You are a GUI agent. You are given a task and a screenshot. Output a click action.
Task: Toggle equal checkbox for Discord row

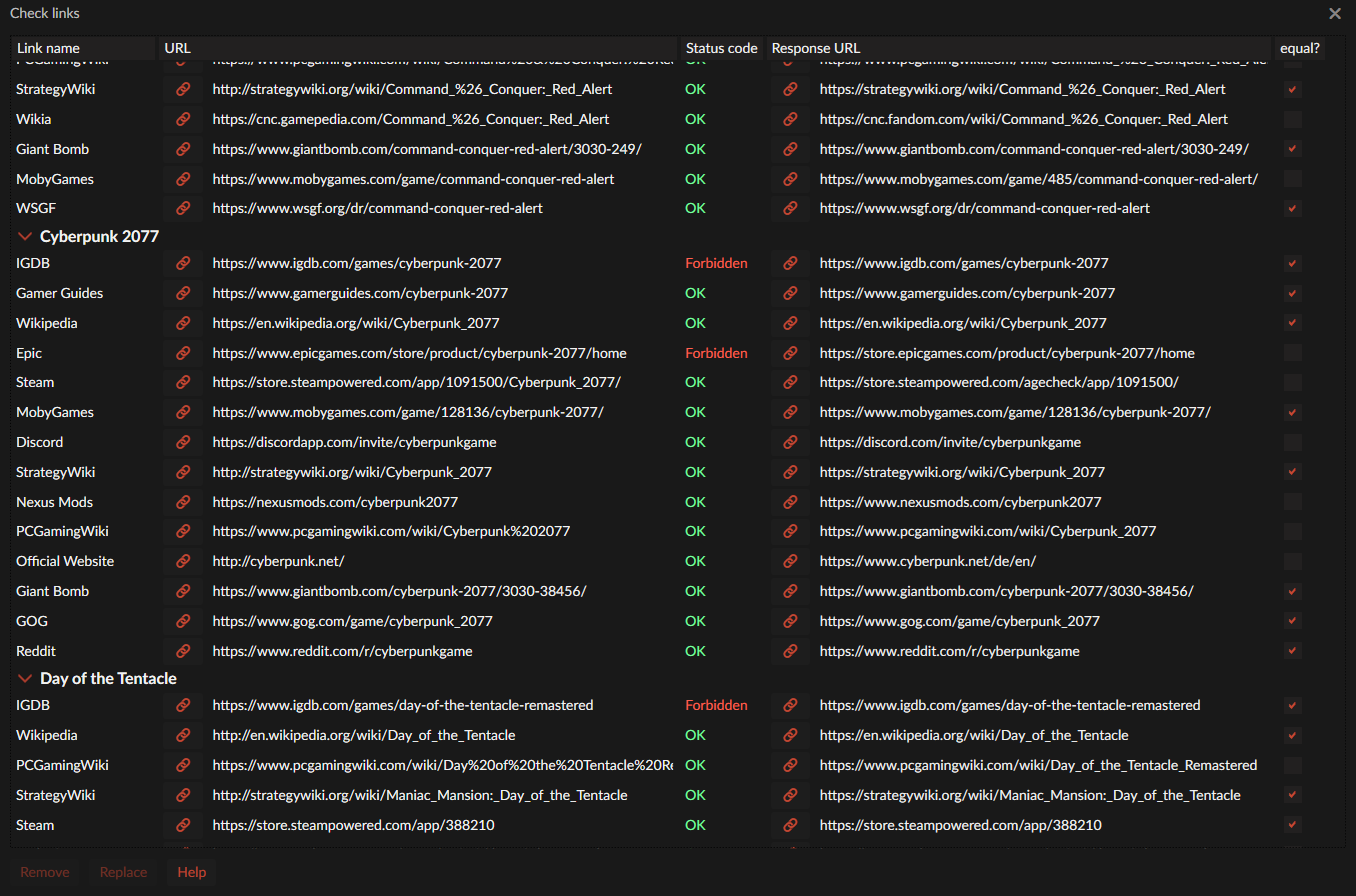pyautogui.click(x=1293, y=442)
